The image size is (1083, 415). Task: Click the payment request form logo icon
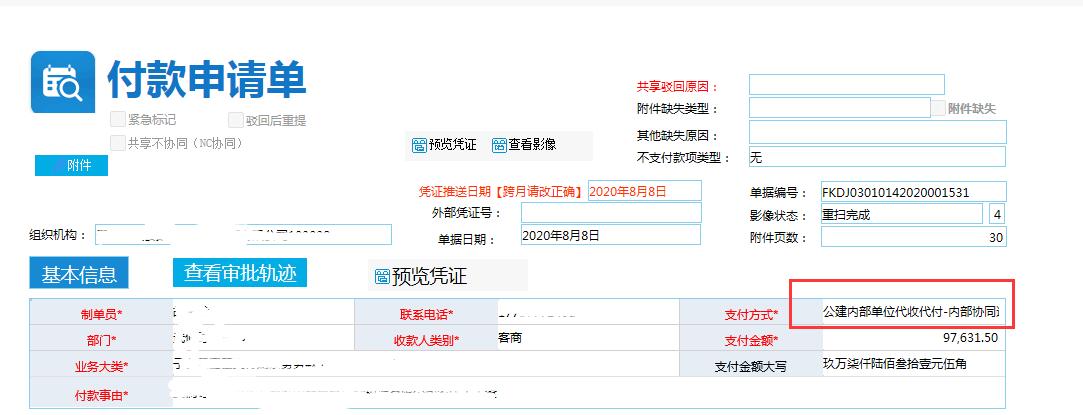tap(63, 83)
